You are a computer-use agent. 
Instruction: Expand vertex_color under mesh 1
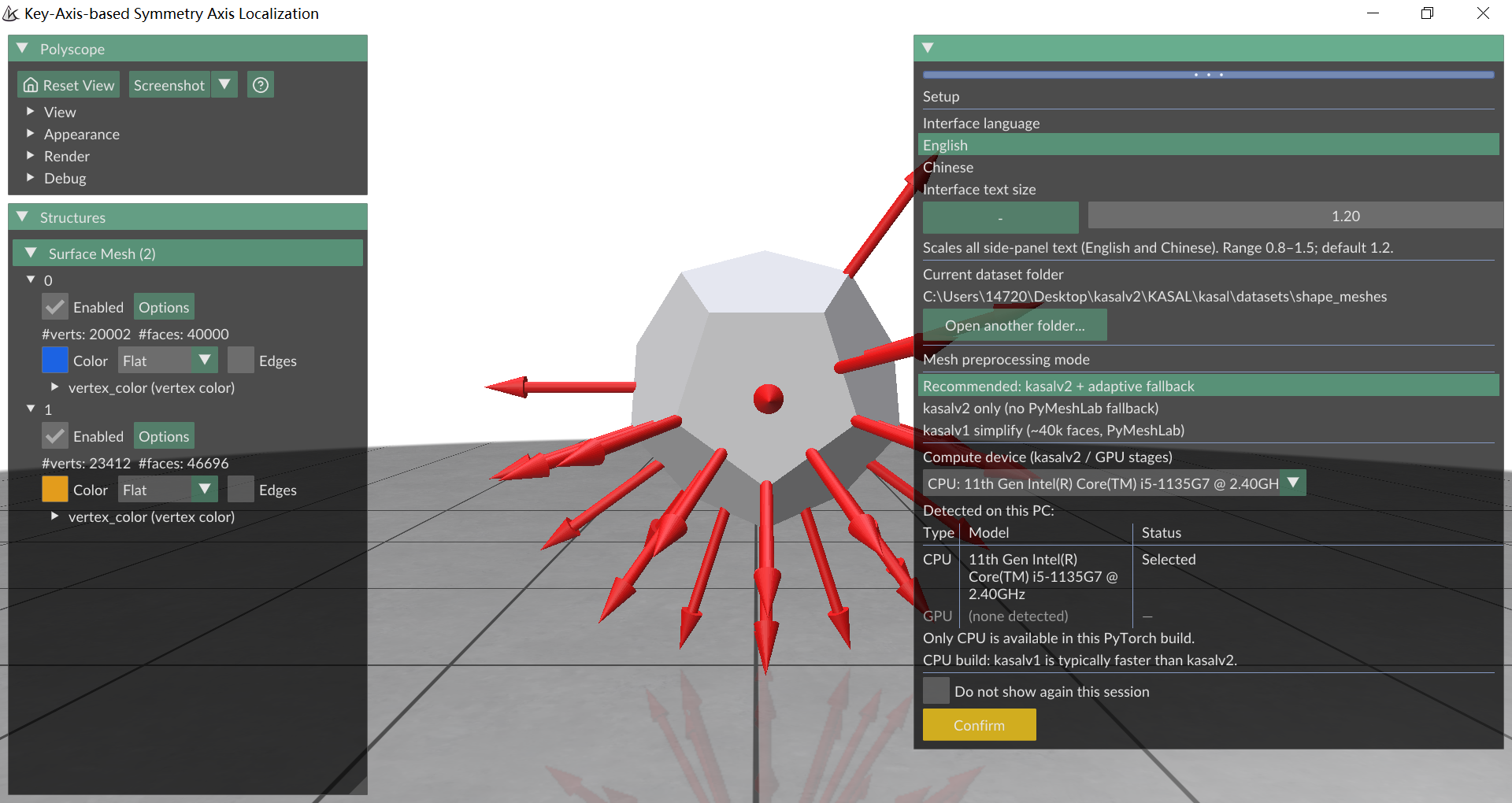(54, 516)
